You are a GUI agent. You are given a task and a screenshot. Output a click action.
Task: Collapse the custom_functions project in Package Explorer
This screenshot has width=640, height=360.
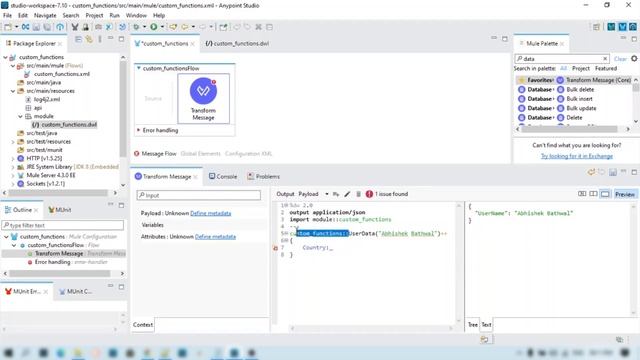[x=6, y=57]
